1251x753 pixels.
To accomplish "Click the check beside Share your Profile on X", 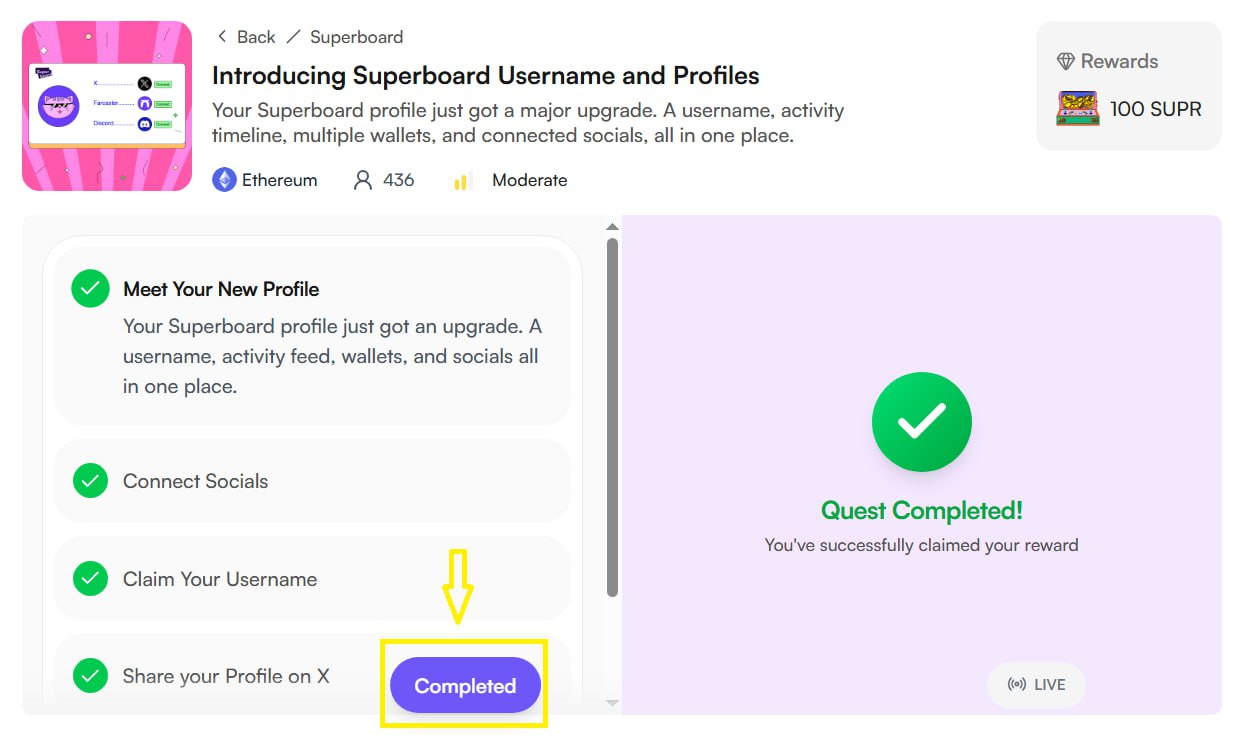I will pos(90,676).
